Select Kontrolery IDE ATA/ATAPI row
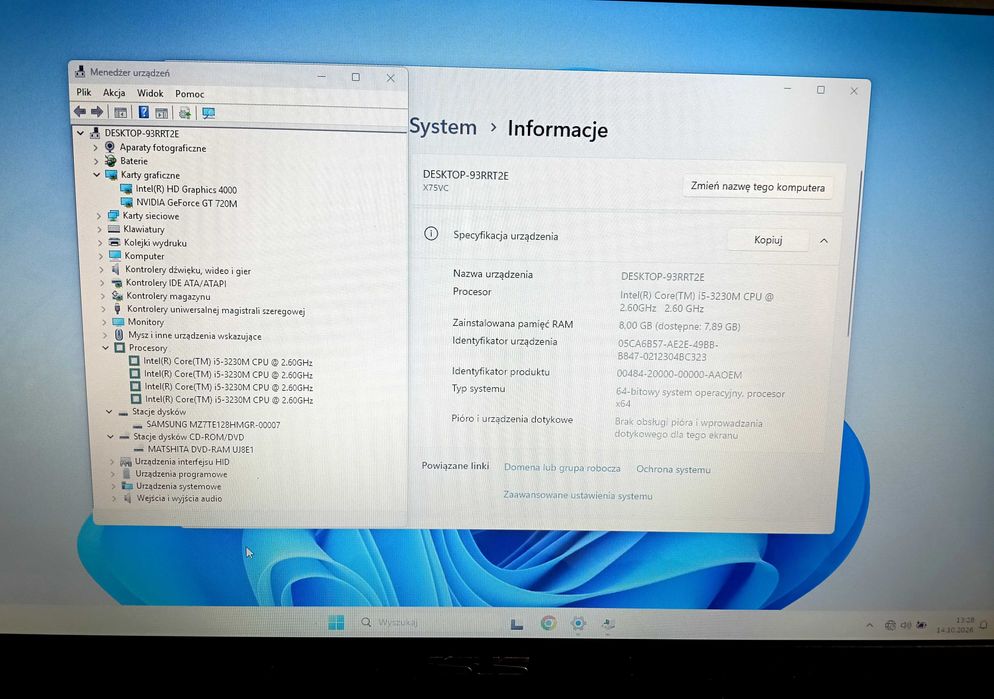The image size is (994, 699). point(176,283)
